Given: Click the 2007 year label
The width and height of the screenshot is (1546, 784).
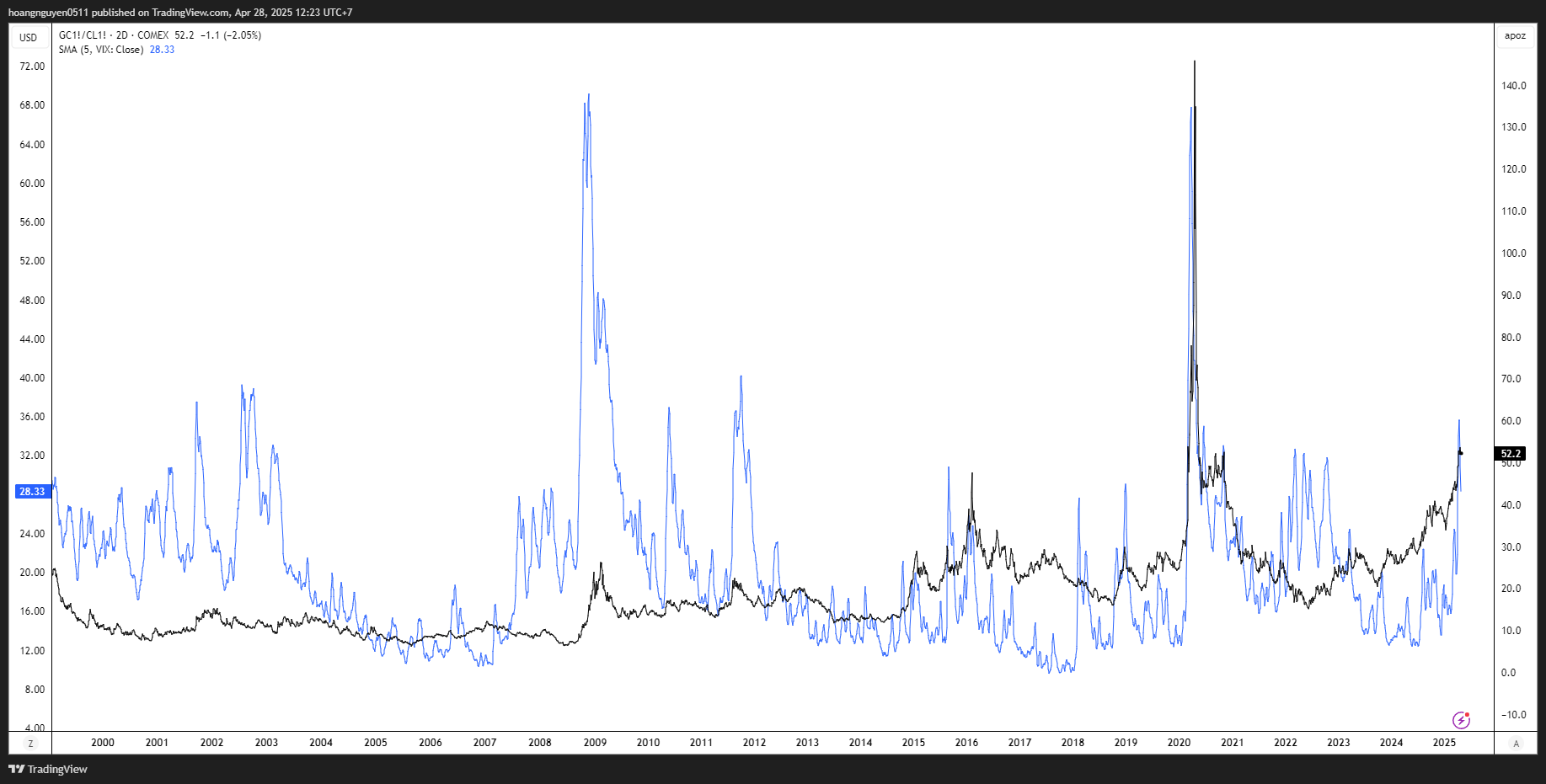Looking at the screenshot, I should (x=484, y=743).
